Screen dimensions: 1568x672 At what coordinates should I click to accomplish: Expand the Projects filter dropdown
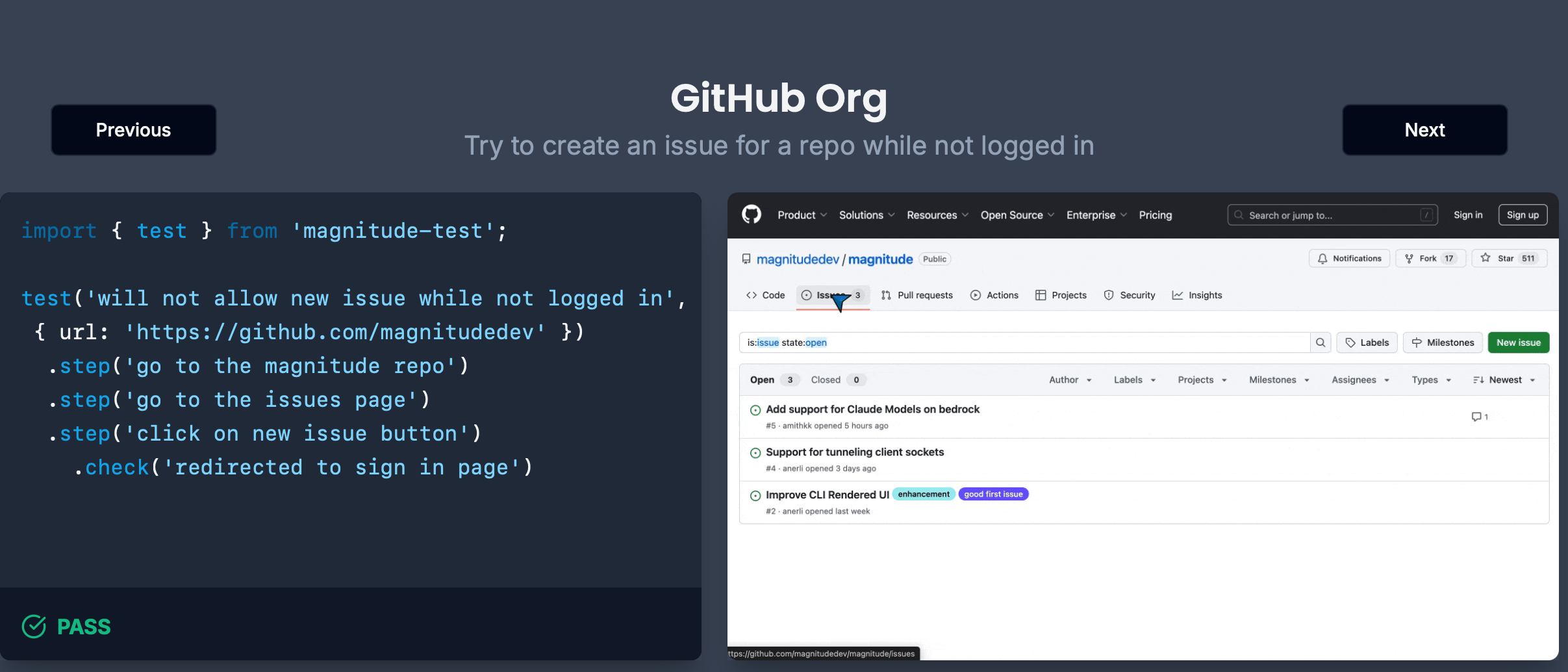(x=1202, y=380)
